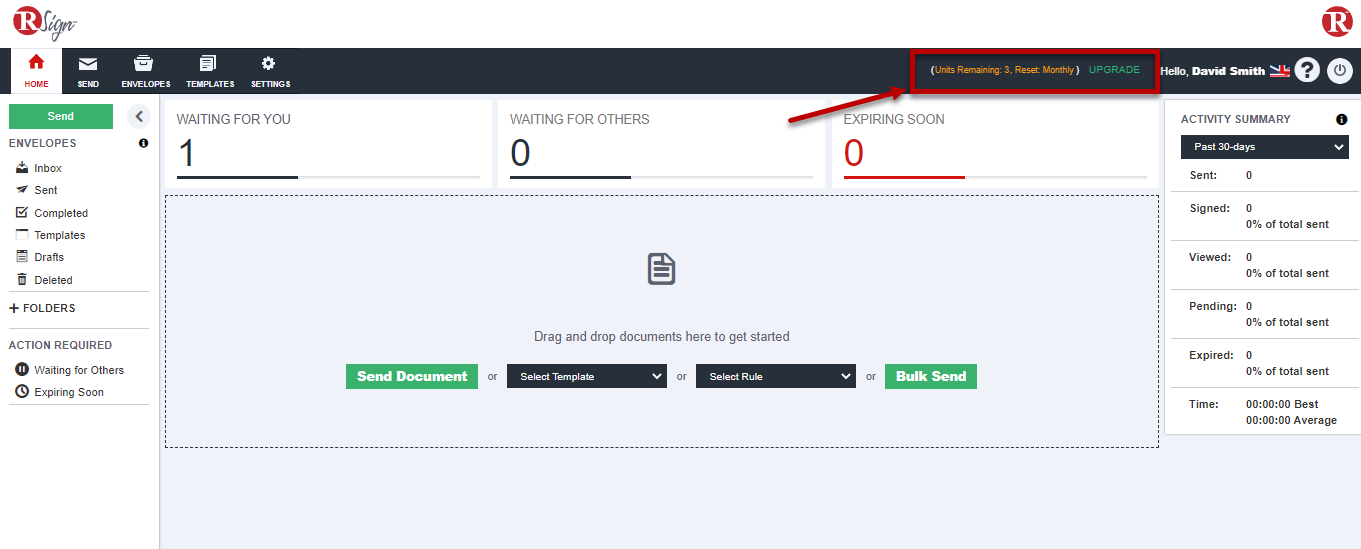
Task: Select Waiting for Others under Action Required
Action: pos(79,370)
